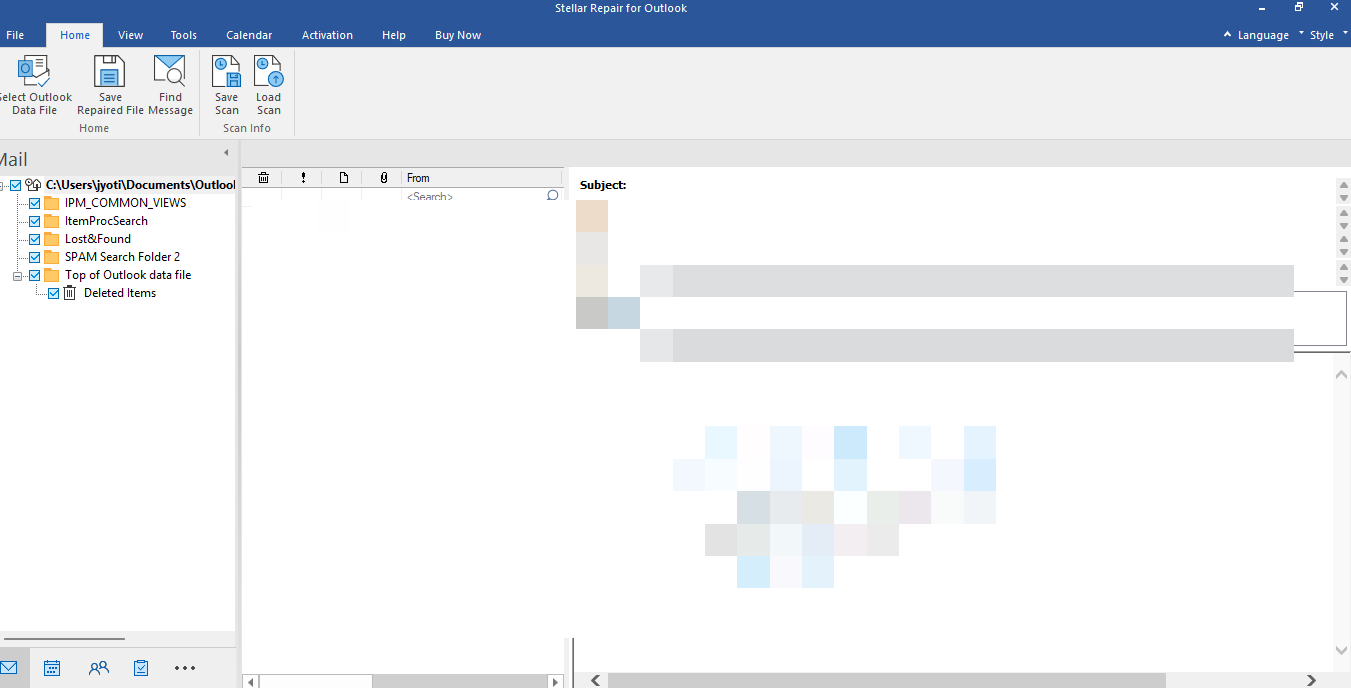This screenshot has width=1351, height=688.
Task: Toggle Lost&Found checkbox
Action: (x=35, y=239)
